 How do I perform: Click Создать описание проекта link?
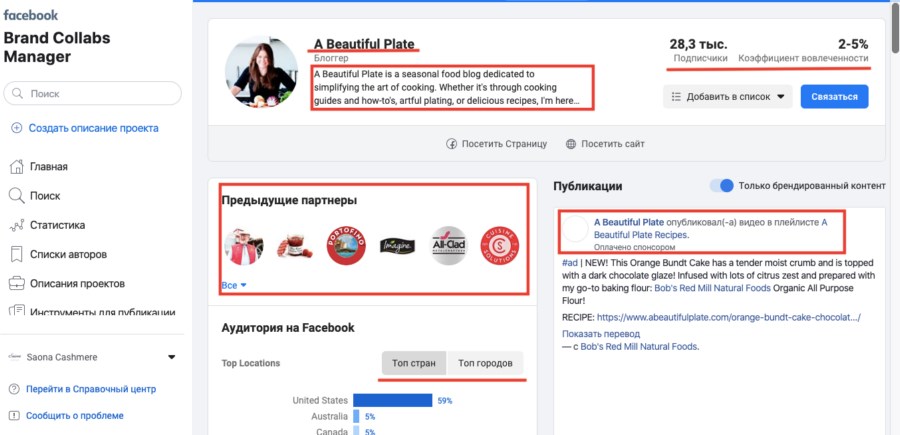94,128
